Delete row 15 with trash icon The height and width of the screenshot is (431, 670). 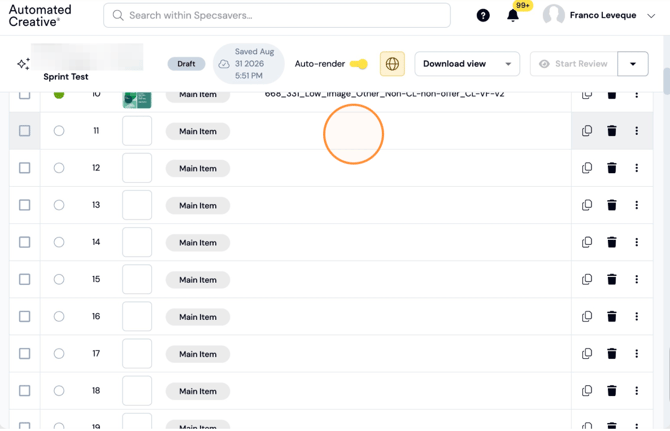612,279
